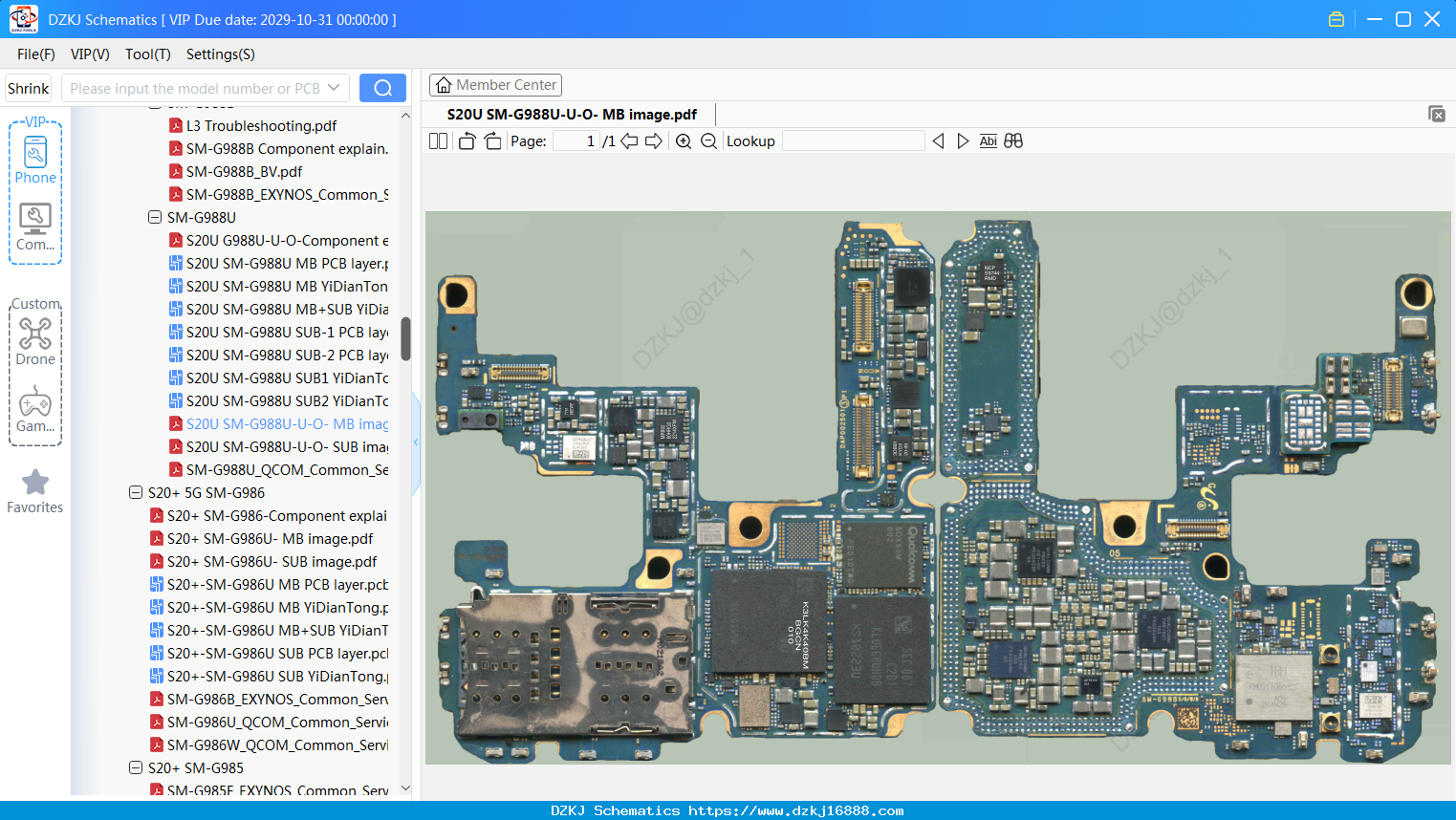Click the blue search button

[x=382, y=88]
